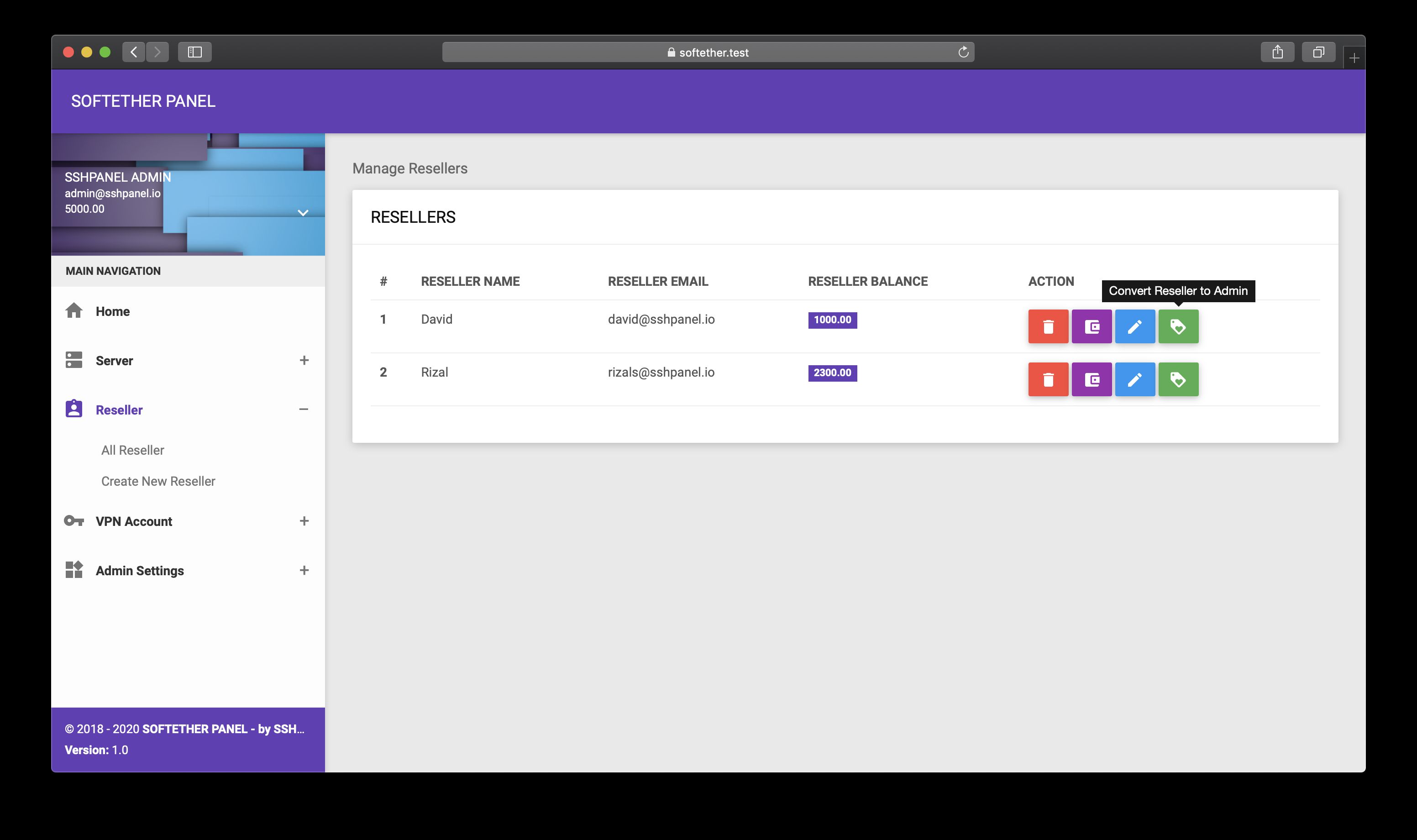Screen dimensions: 1417x840
Task: Select Create New Reseller link
Action: [158, 481]
